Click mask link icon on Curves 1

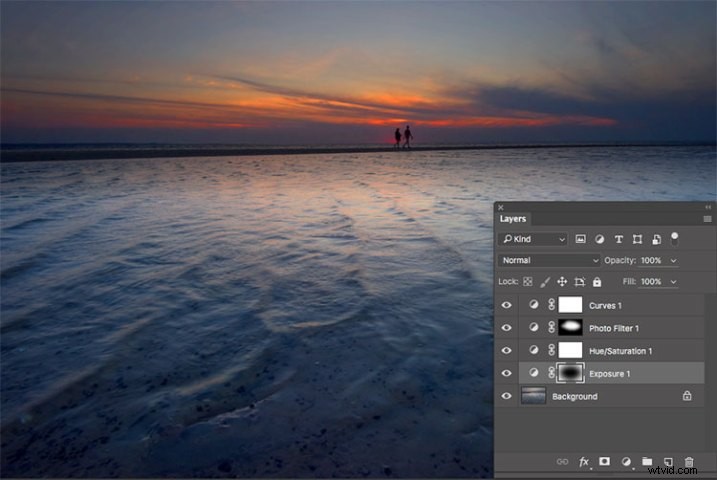click(551, 304)
